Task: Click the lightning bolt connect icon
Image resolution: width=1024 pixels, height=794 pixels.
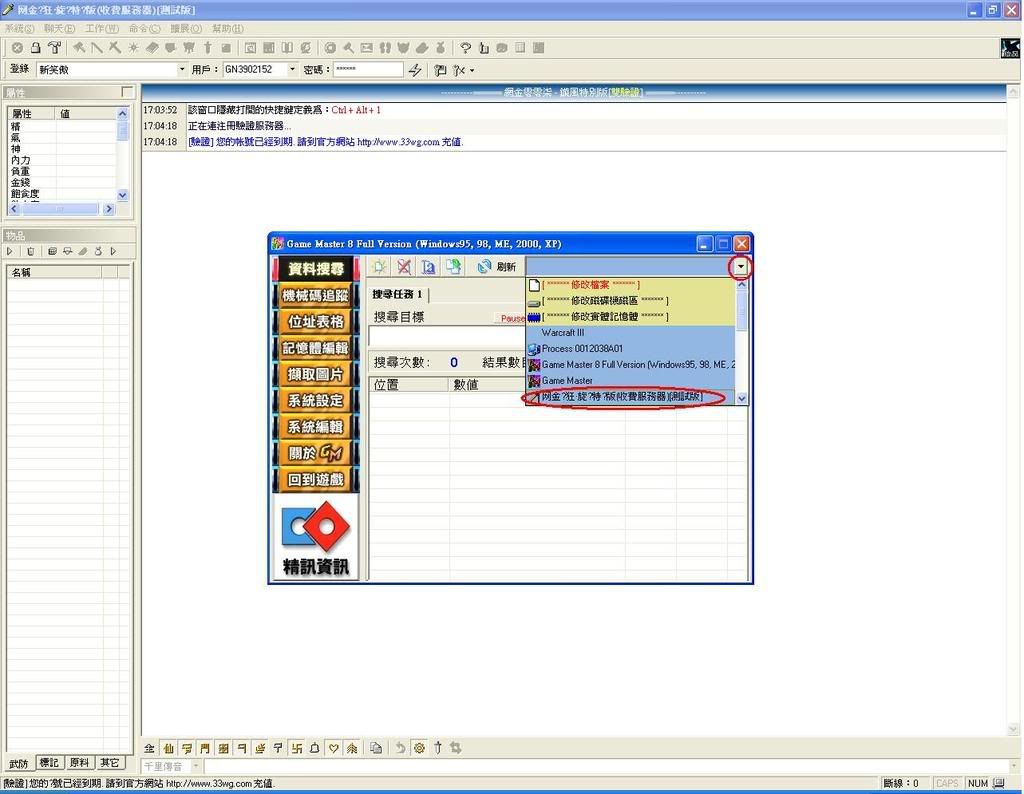Action: (416, 70)
